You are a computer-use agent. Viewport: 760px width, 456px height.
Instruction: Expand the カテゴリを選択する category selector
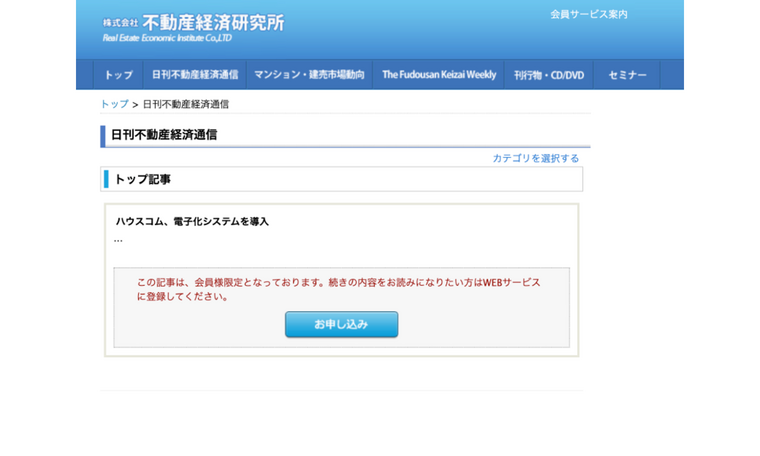(535, 158)
